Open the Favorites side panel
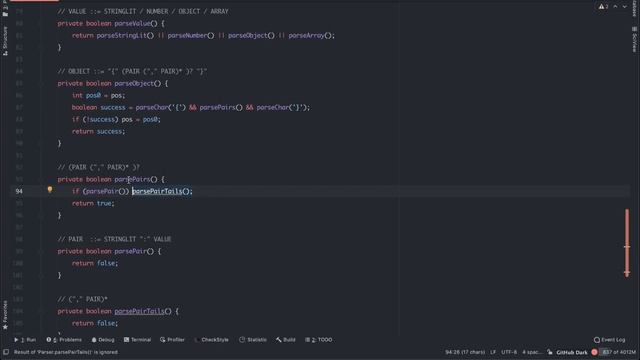This screenshot has width=640, height=360. (5, 315)
